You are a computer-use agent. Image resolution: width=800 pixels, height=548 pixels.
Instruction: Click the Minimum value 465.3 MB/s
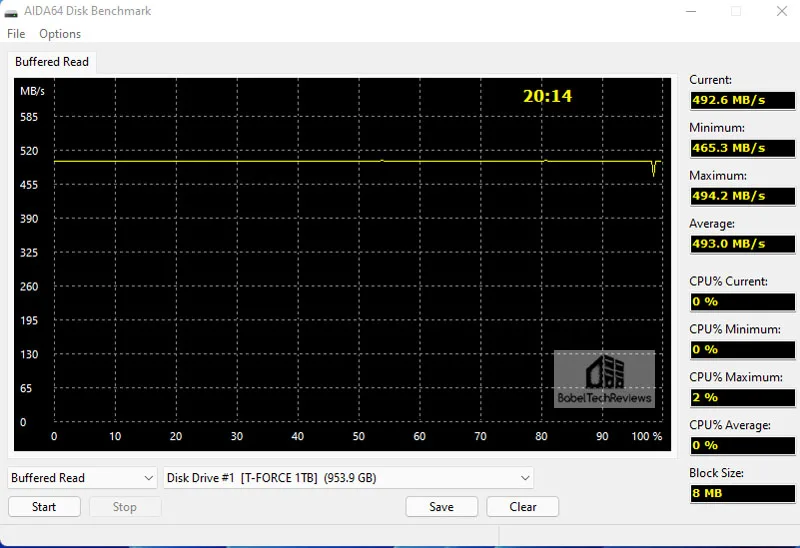pyautogui.click(x=742, y=148)
